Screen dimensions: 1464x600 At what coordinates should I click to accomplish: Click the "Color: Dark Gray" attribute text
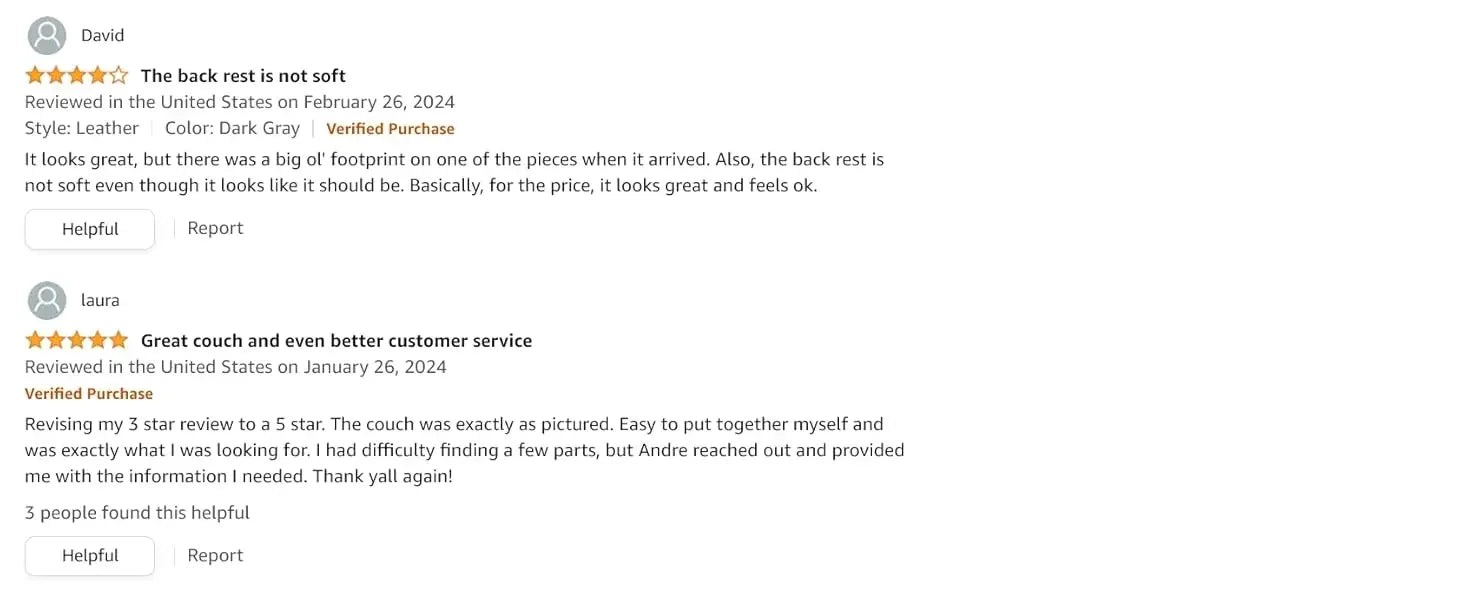click(x=232, y=128)
